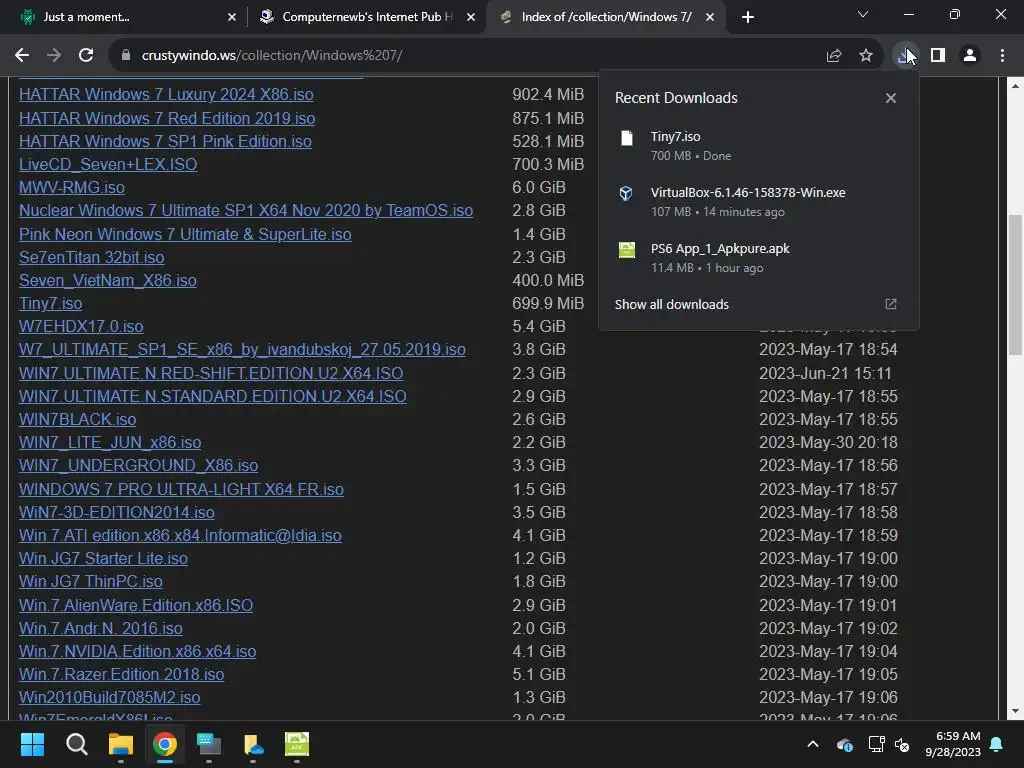The image size is (1024, 768).
Task: Reload the current page
Action: pos(86,56)
